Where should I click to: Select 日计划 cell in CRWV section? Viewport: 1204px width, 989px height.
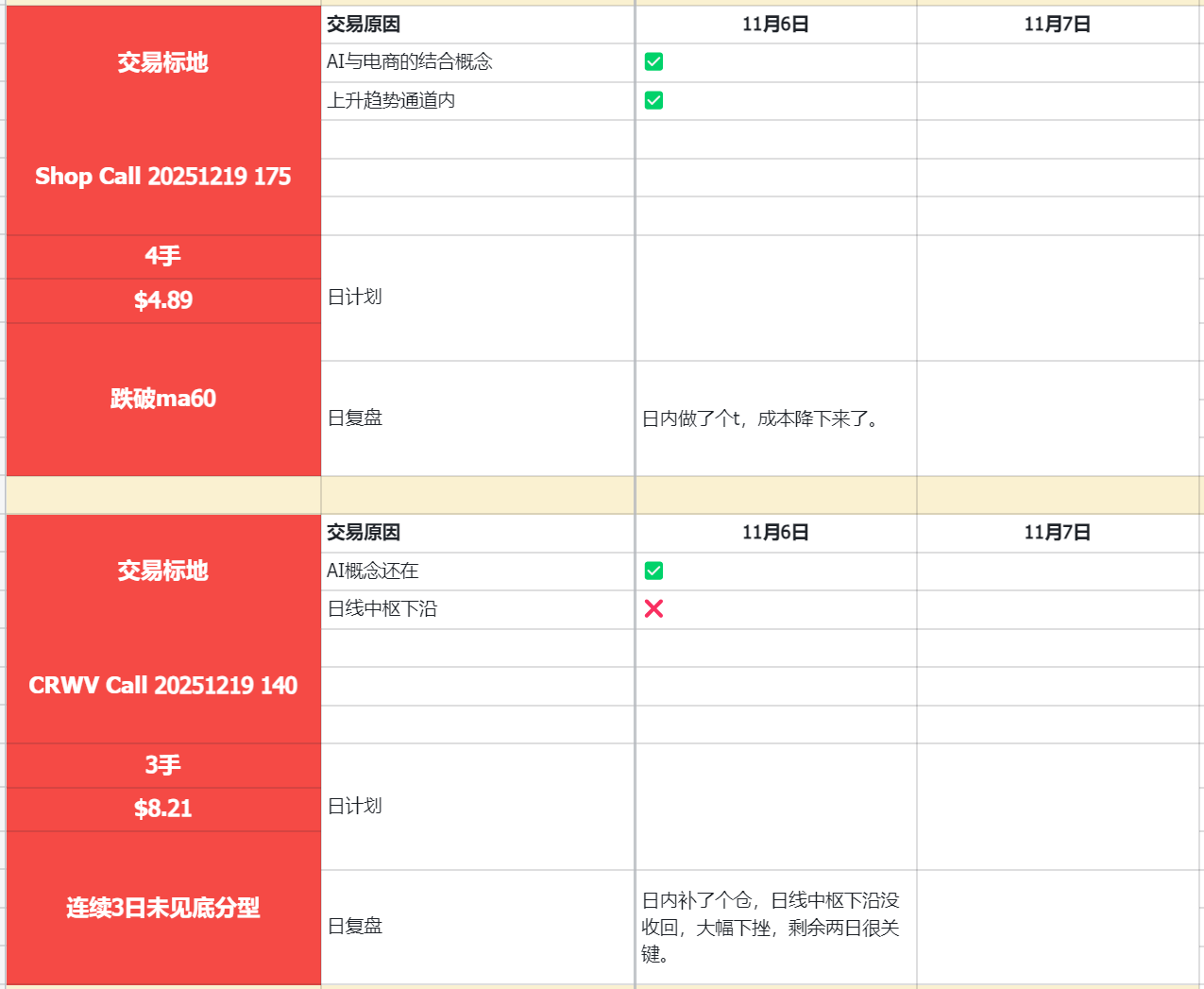(x=478, y=807)
